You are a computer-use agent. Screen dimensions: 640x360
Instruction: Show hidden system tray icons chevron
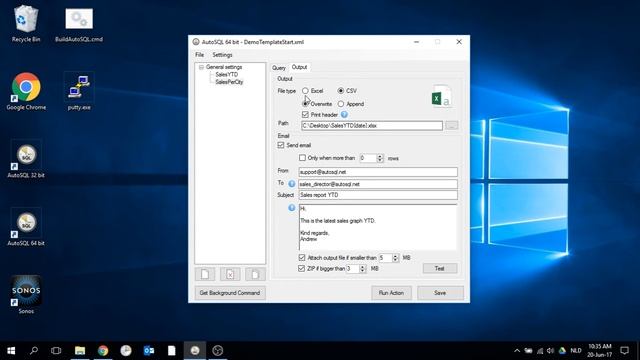[517, 351]
